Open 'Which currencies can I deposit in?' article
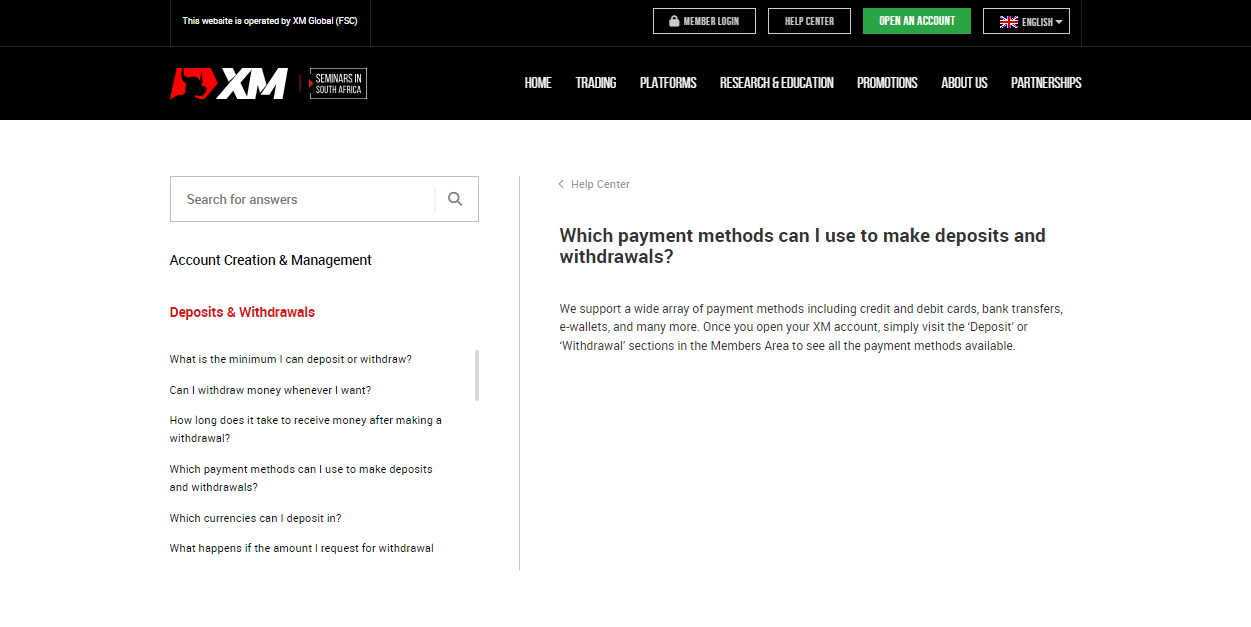The image size is (1251, 627). pyautogui.click(x=256, y=517)
